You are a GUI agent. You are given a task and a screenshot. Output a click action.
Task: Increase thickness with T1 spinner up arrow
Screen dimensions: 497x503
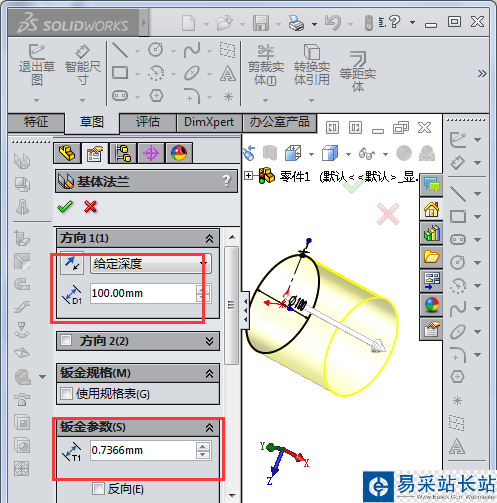(x=203, y=446)
